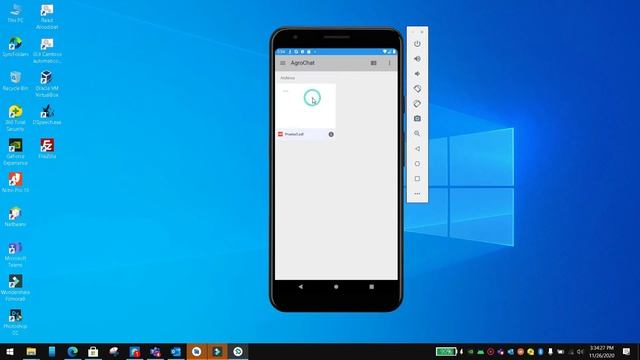
Task: Open emulator extended controls (three dots)
Action: 417,193
